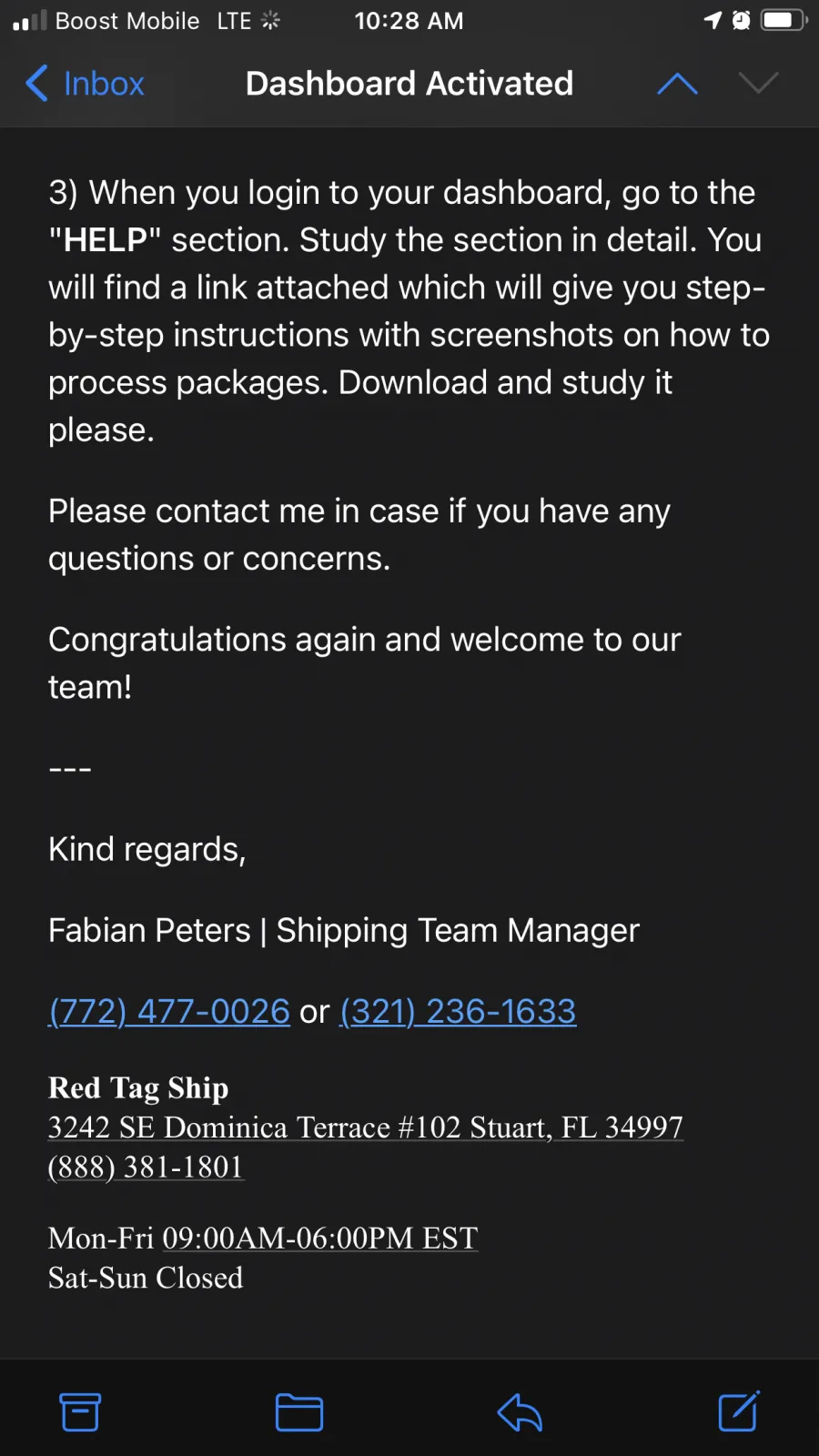Tap the 09:00AM-06:00PM EST hours link
The image size is (819, 1456).
[320, 1238]
